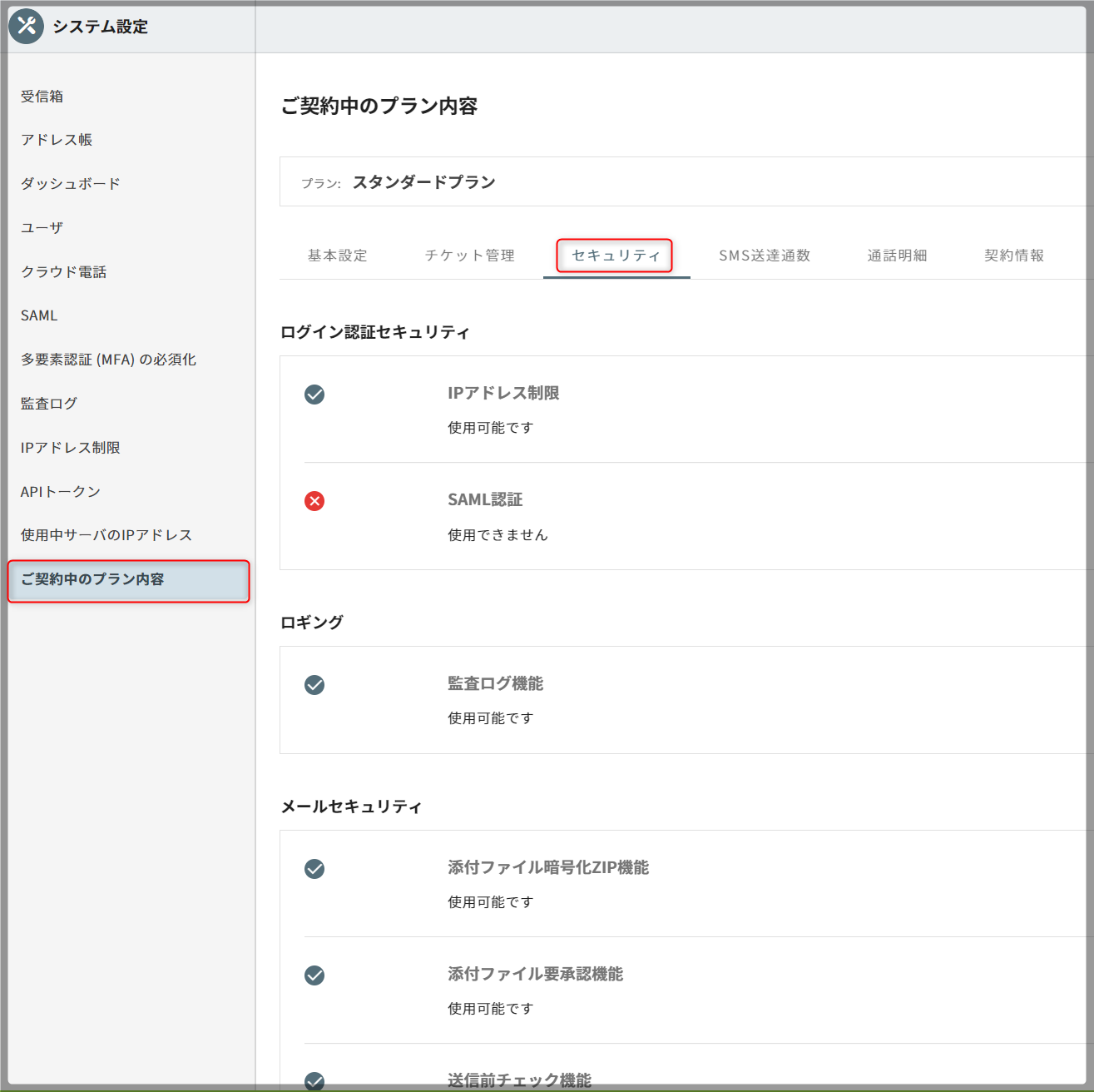Open 多要素認証 (MFA) の必須化 settings
The height and width of the screenshot is (1092, 1094).
point(108,360)
